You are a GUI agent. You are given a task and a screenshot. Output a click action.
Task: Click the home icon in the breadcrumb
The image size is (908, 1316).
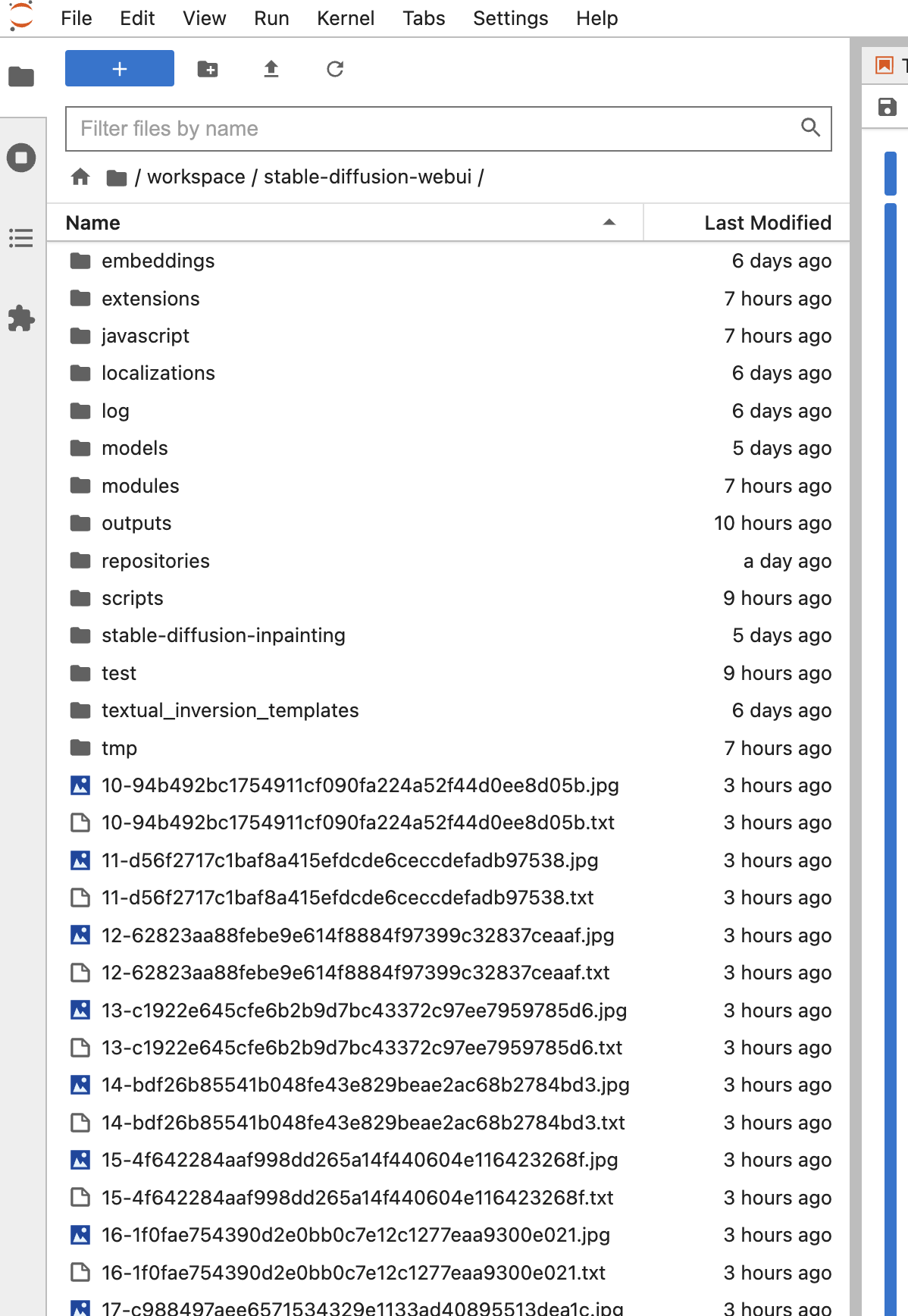(79, 177)
